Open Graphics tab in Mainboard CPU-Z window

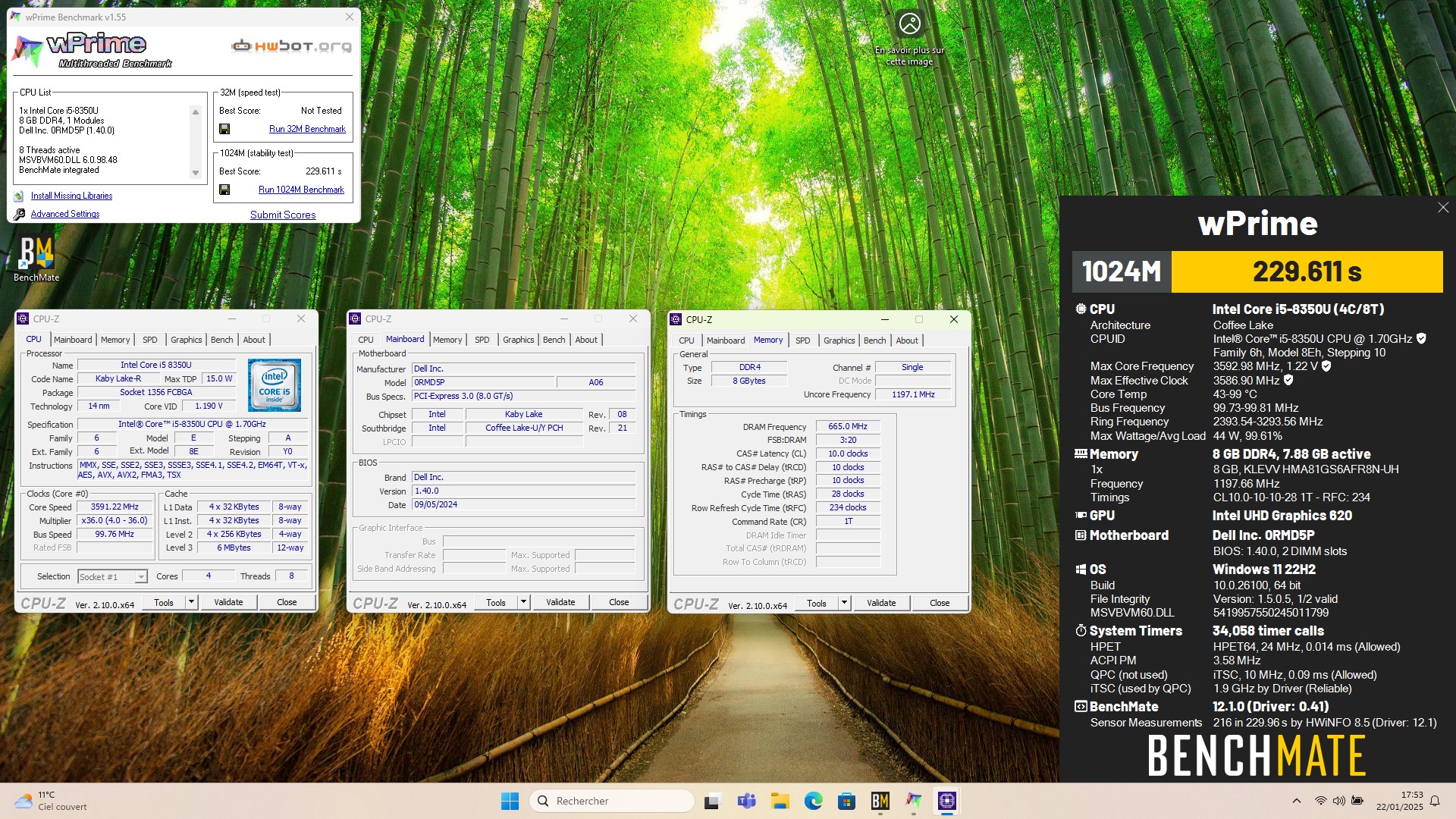pos(519,340)
